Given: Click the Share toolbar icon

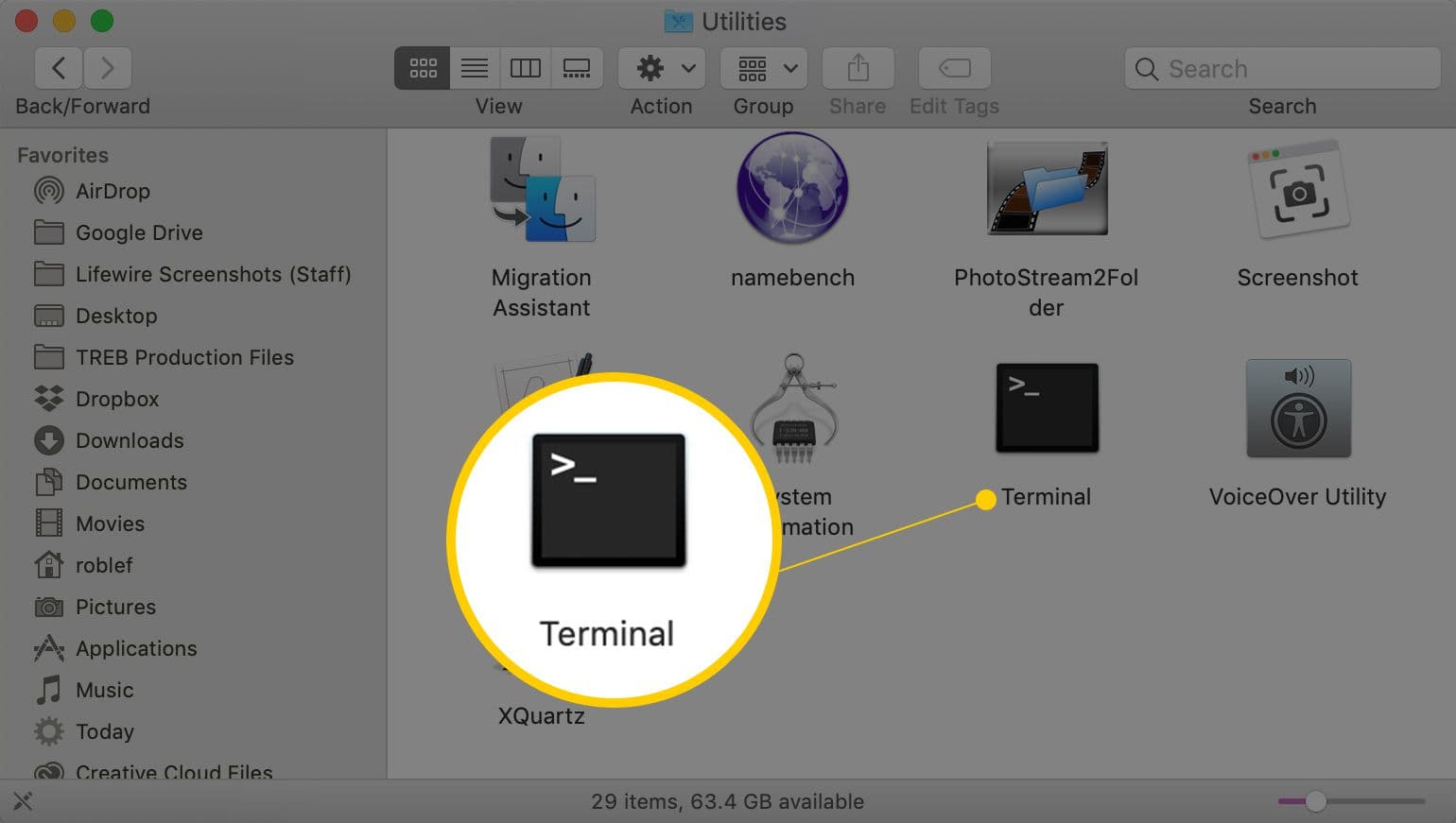Looking at the screenshot, I should click(x=858, y=68).
